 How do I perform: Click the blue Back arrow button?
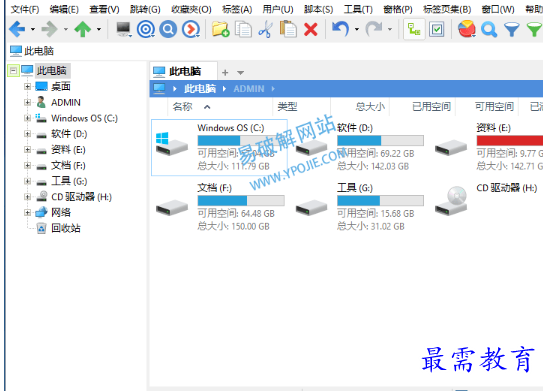17,29
